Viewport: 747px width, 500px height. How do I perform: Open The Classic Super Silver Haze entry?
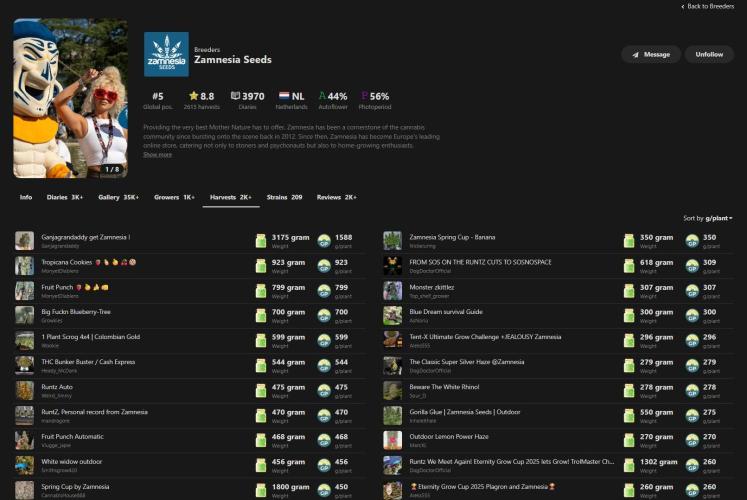466,361
